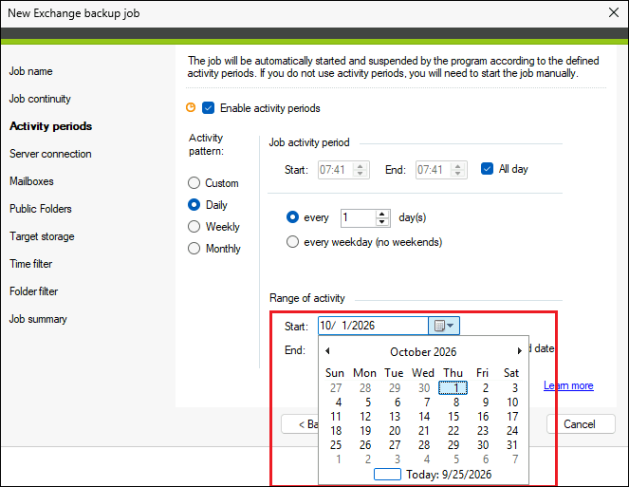The width and height of the screenshot is (629, 487).
Task: Select October 4 in the calendar
Action: pyautogui.click(x=339, y=402)
